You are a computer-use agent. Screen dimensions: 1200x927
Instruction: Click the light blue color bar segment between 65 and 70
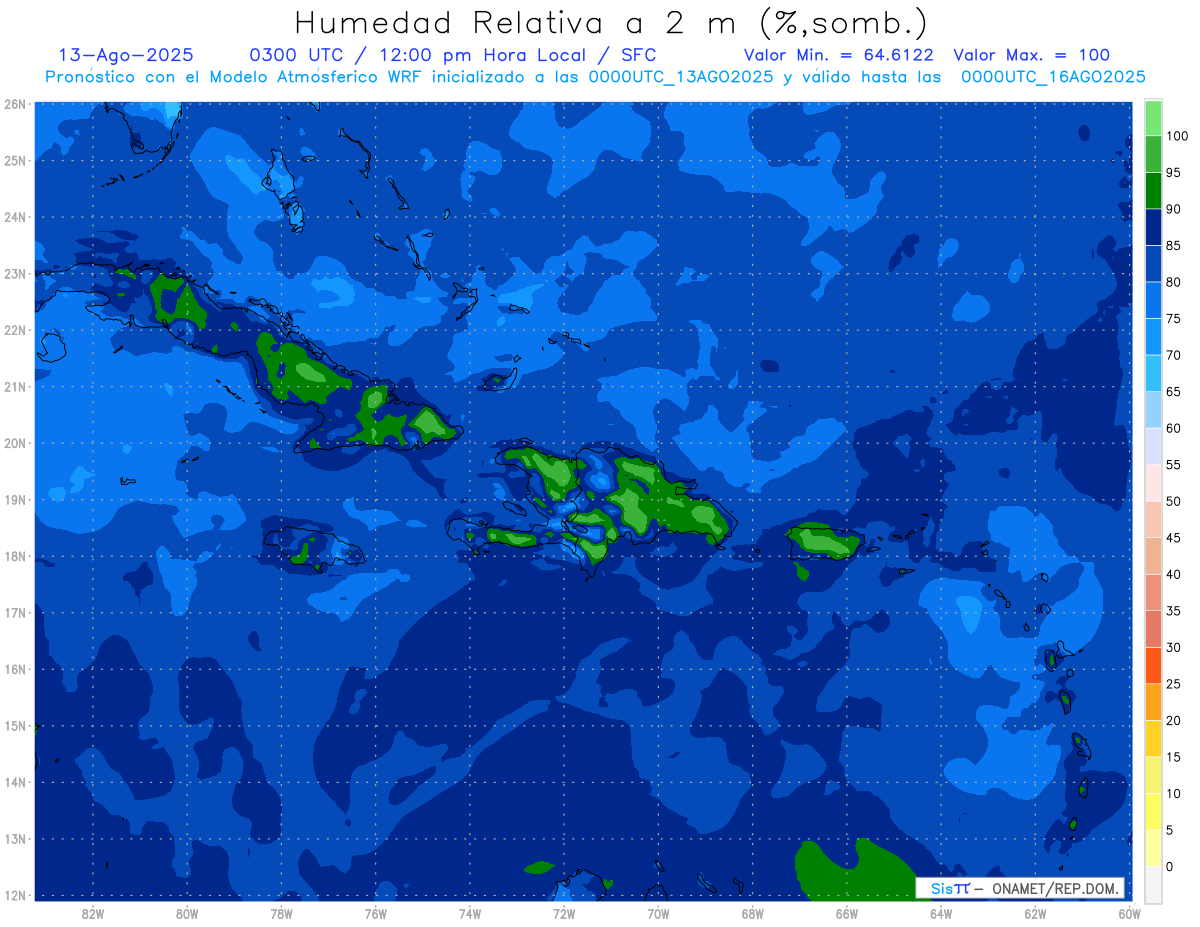tap(1152, 373)
